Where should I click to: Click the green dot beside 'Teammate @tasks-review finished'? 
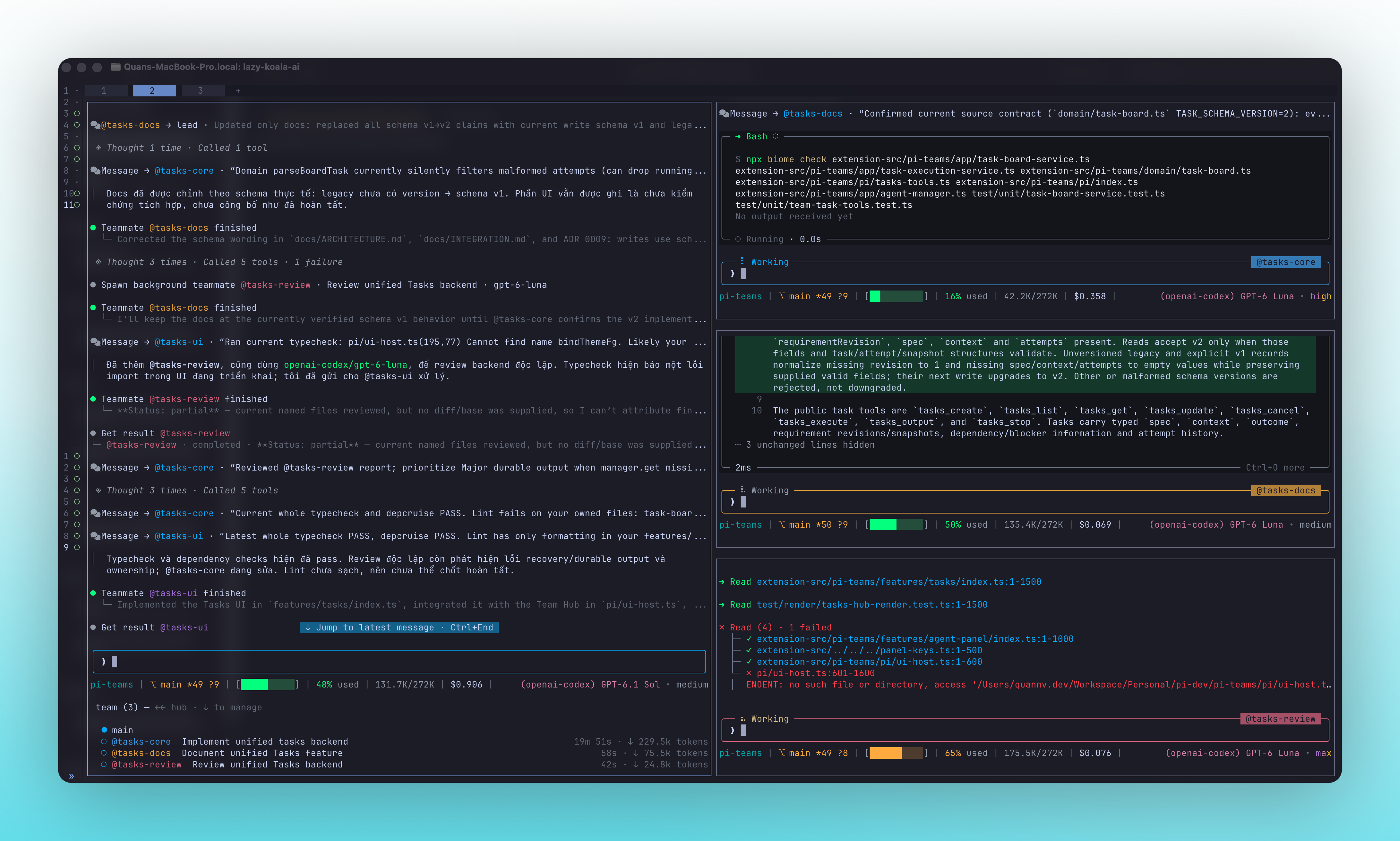coord(93,399)
